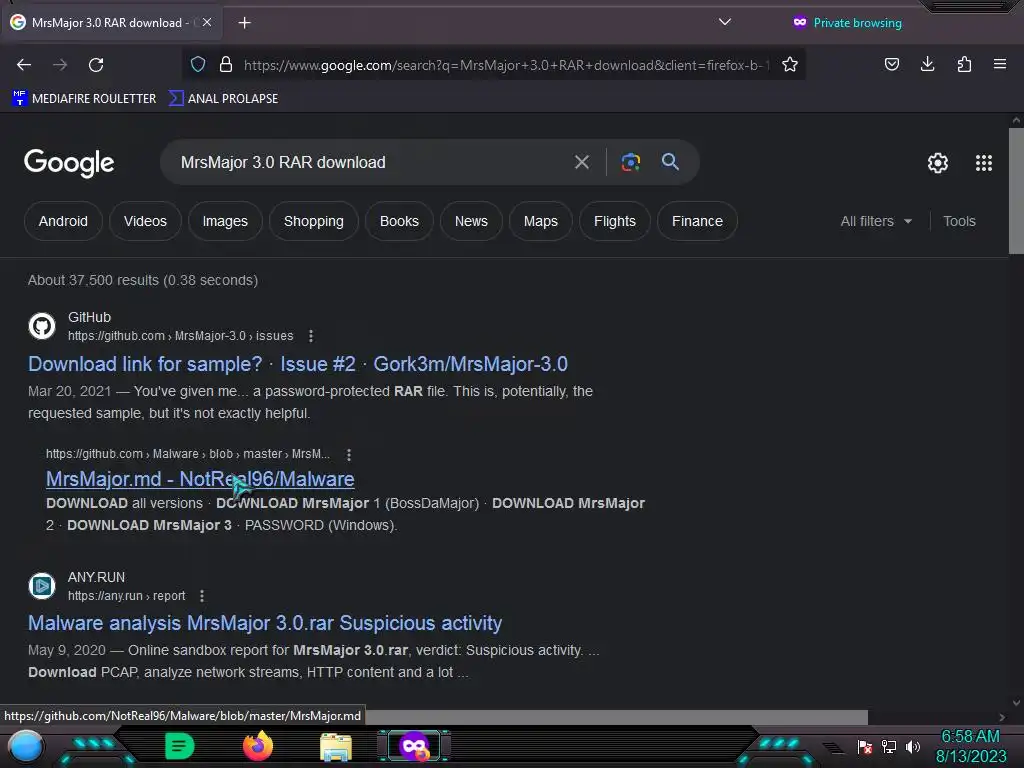
Task: Switch to Finance results
Action: (x=697, y=221)
